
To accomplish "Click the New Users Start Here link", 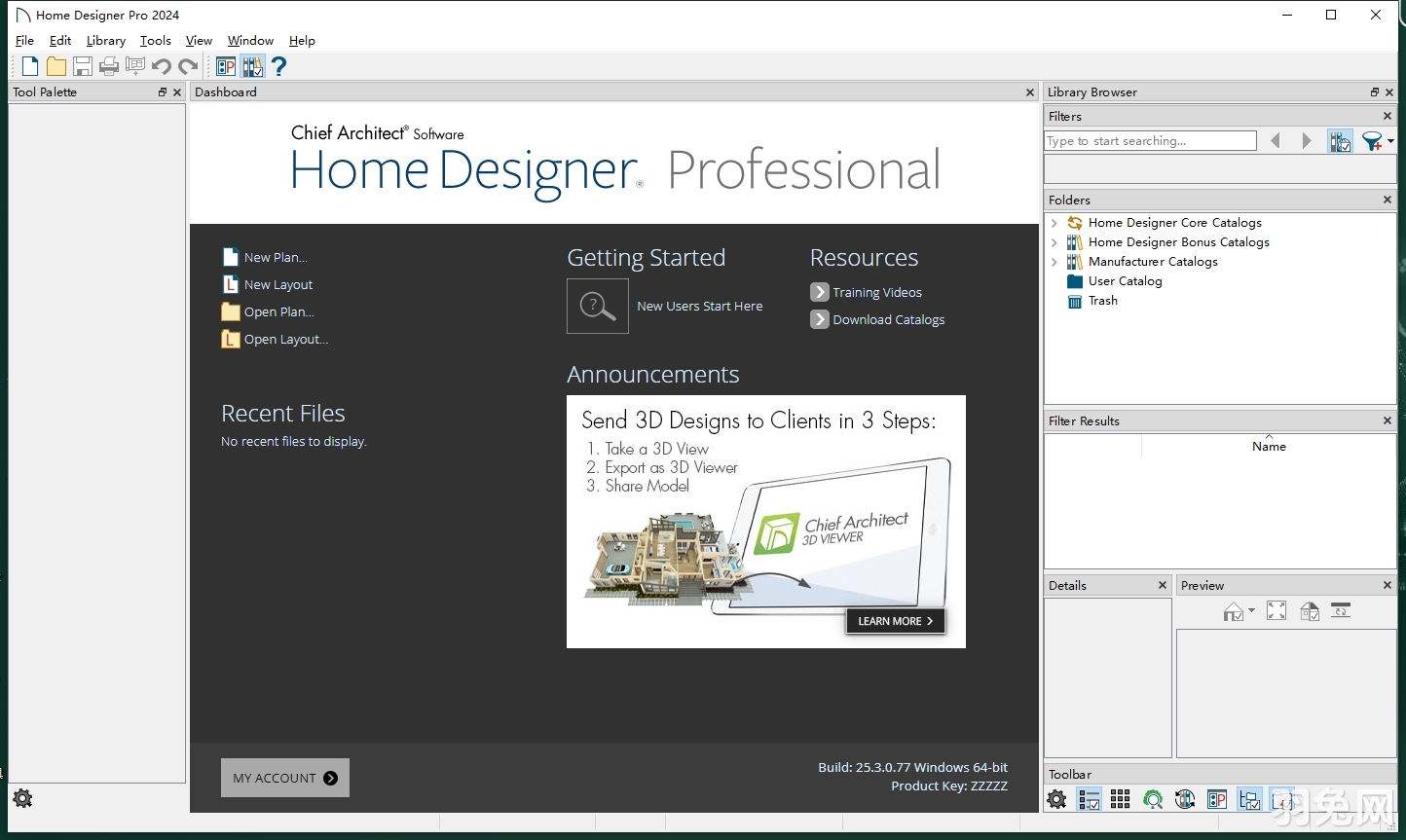I will coord(699,306).
